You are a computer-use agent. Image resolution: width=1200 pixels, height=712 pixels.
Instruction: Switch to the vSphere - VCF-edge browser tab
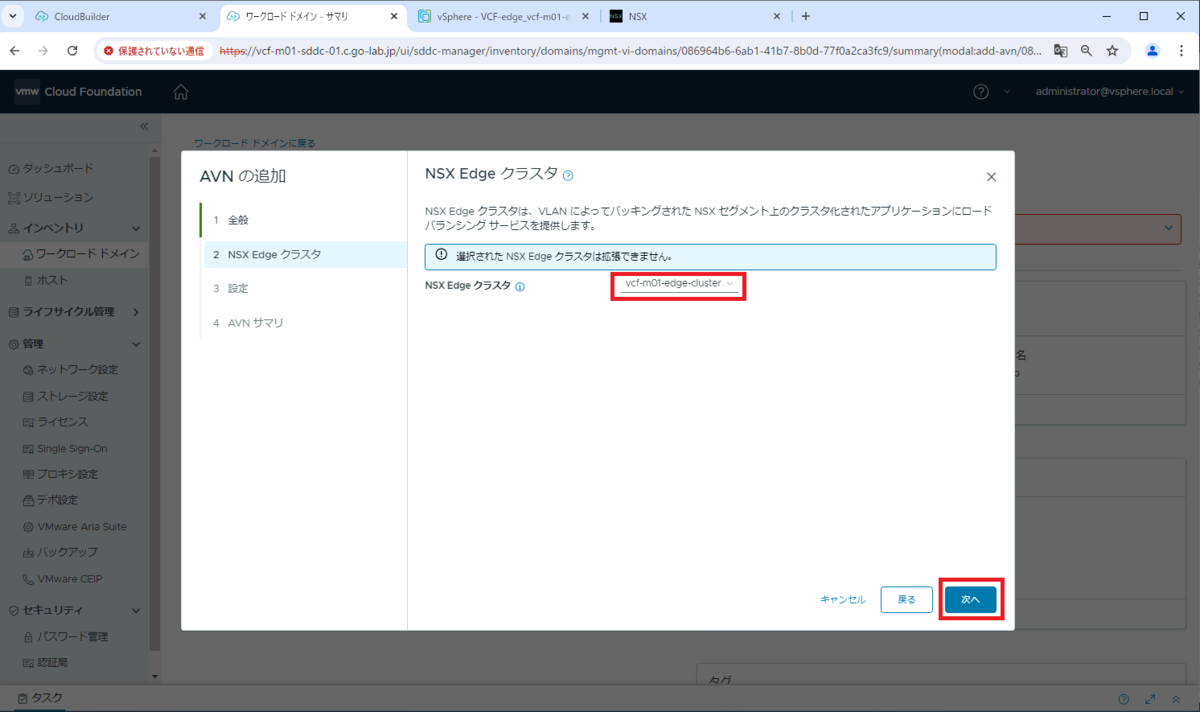pyautogui.click(x=501, y=16)
